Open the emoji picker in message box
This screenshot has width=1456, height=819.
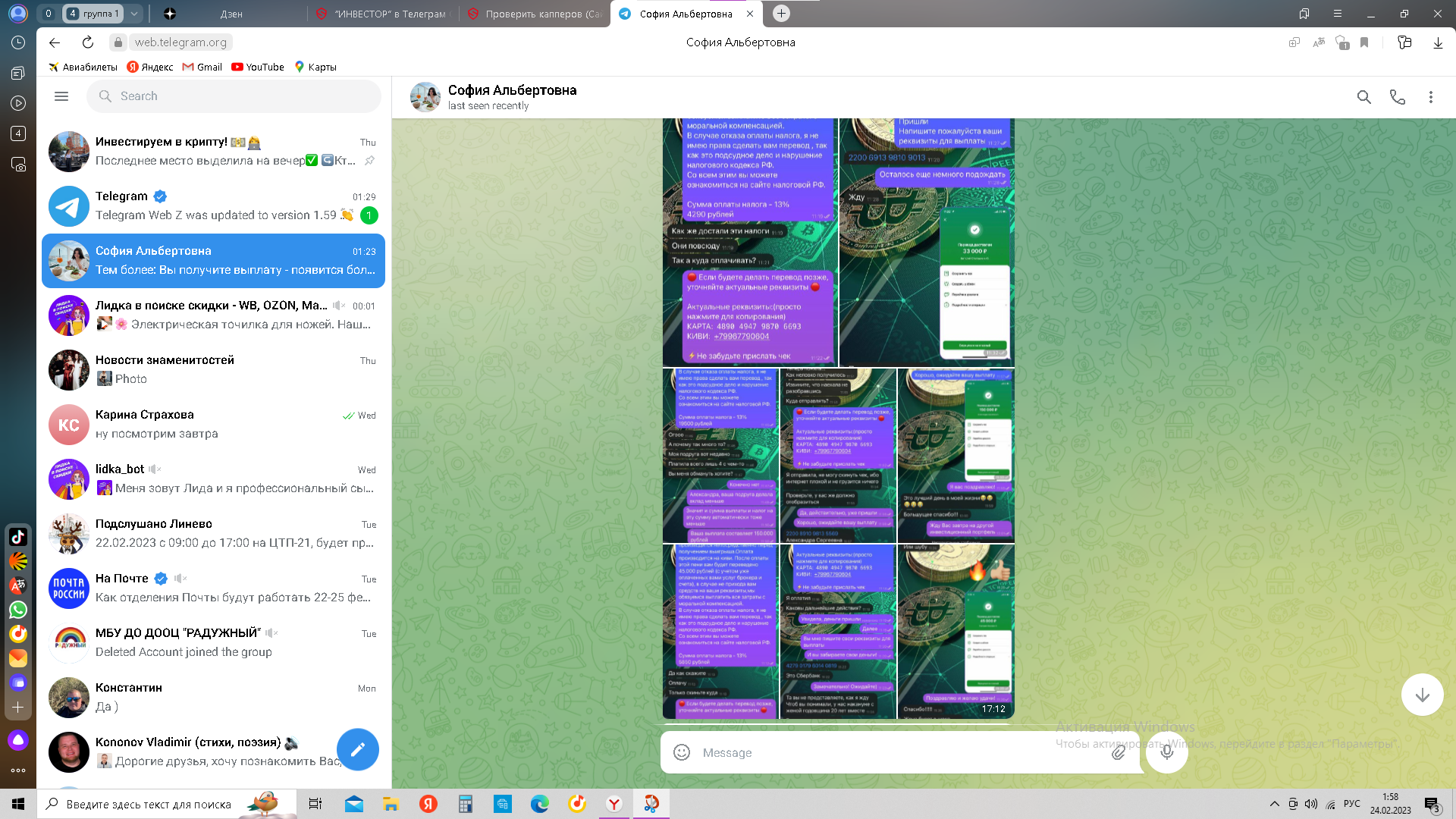click(682, 752)
